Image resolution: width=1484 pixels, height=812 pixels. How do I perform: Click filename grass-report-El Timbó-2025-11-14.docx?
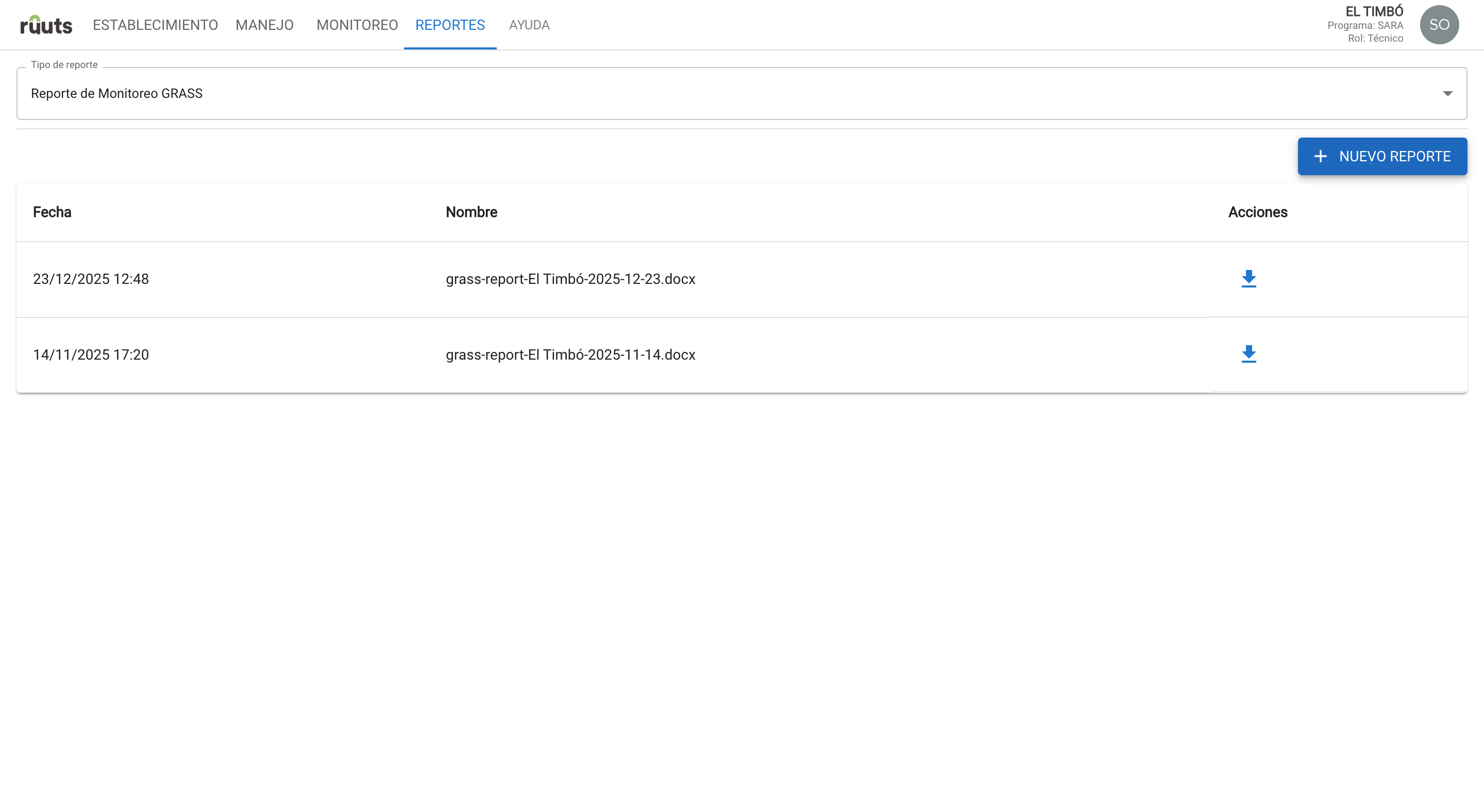570,354
